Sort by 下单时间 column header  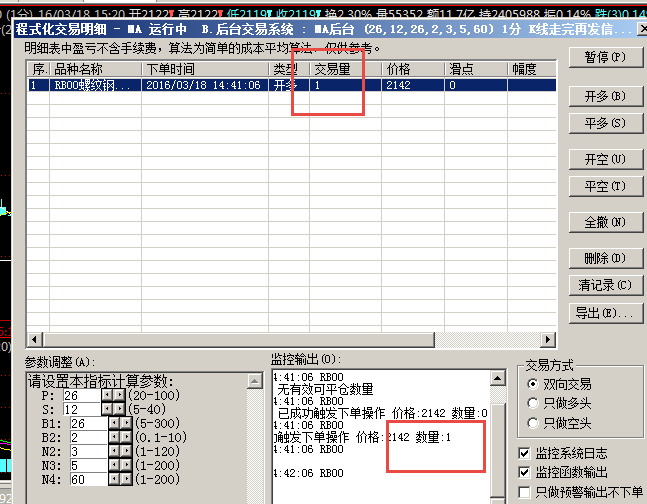point(205,69)
